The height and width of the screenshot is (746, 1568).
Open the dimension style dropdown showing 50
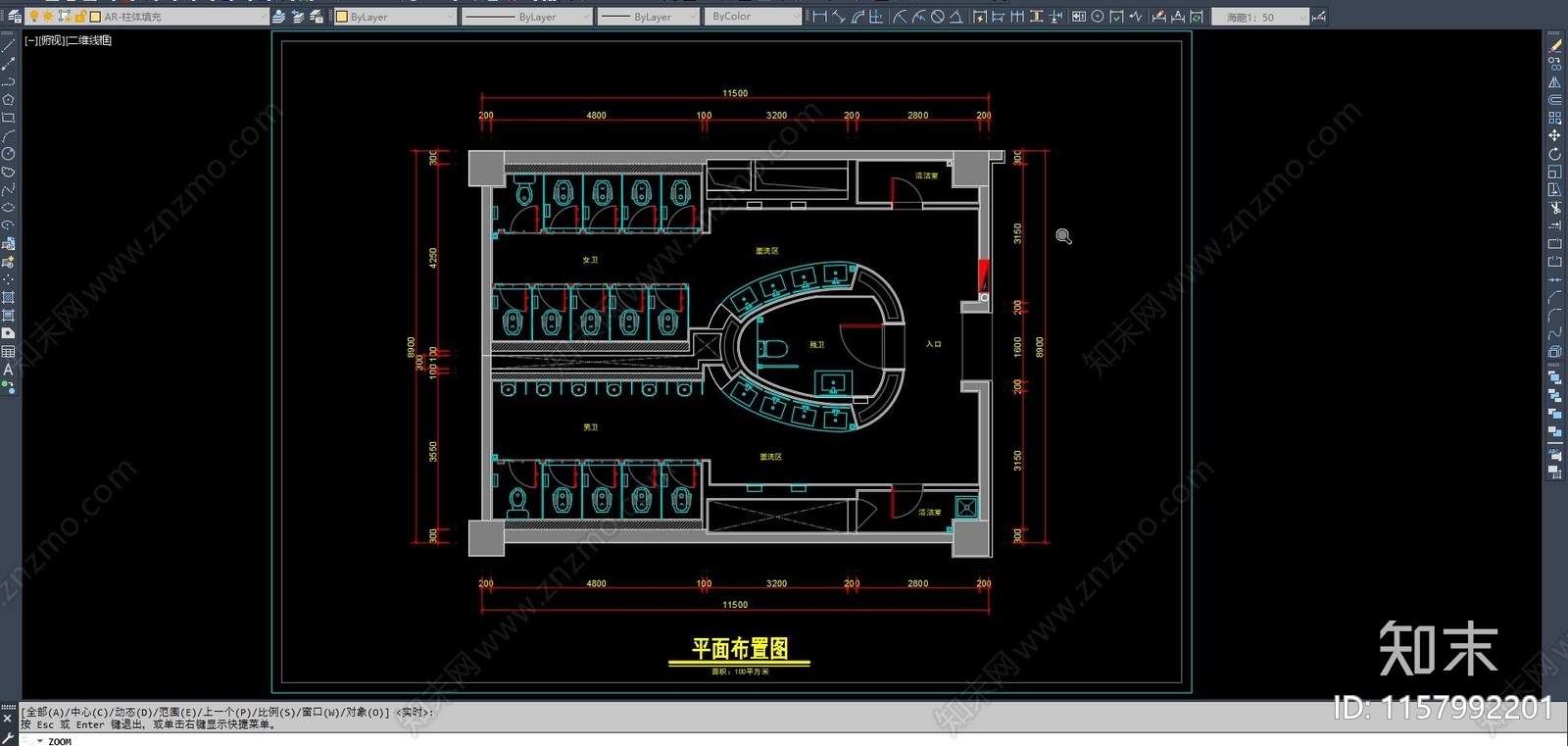pyautogui.click(x=1260, y=17)
